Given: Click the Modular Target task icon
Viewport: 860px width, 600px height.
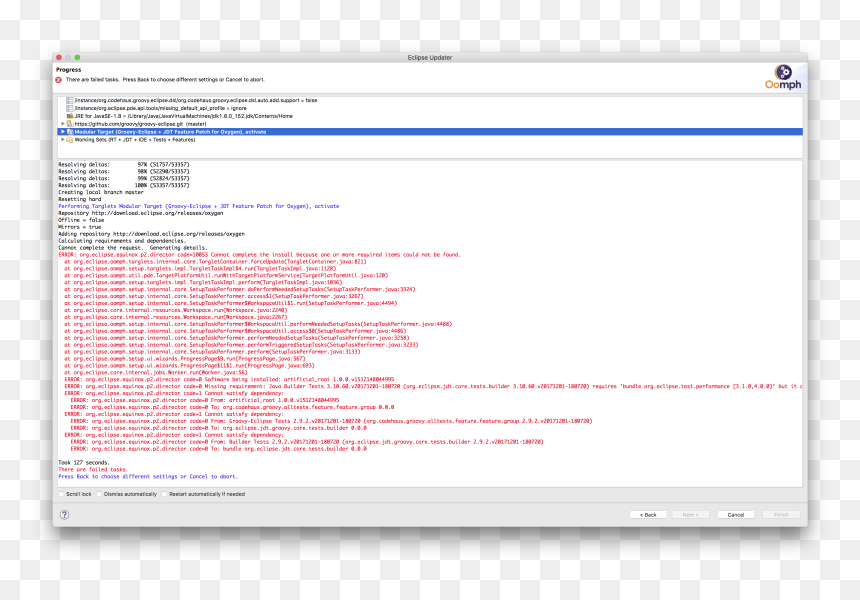Looking at the screenshot, I should [x=70, y=132].
